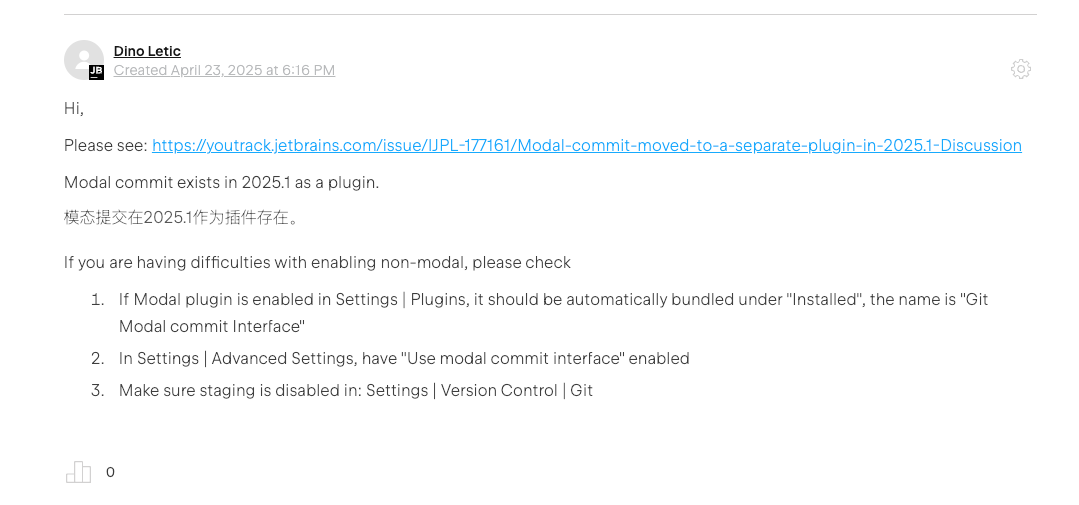Click the vote count showing 0

tap(110, 472)
